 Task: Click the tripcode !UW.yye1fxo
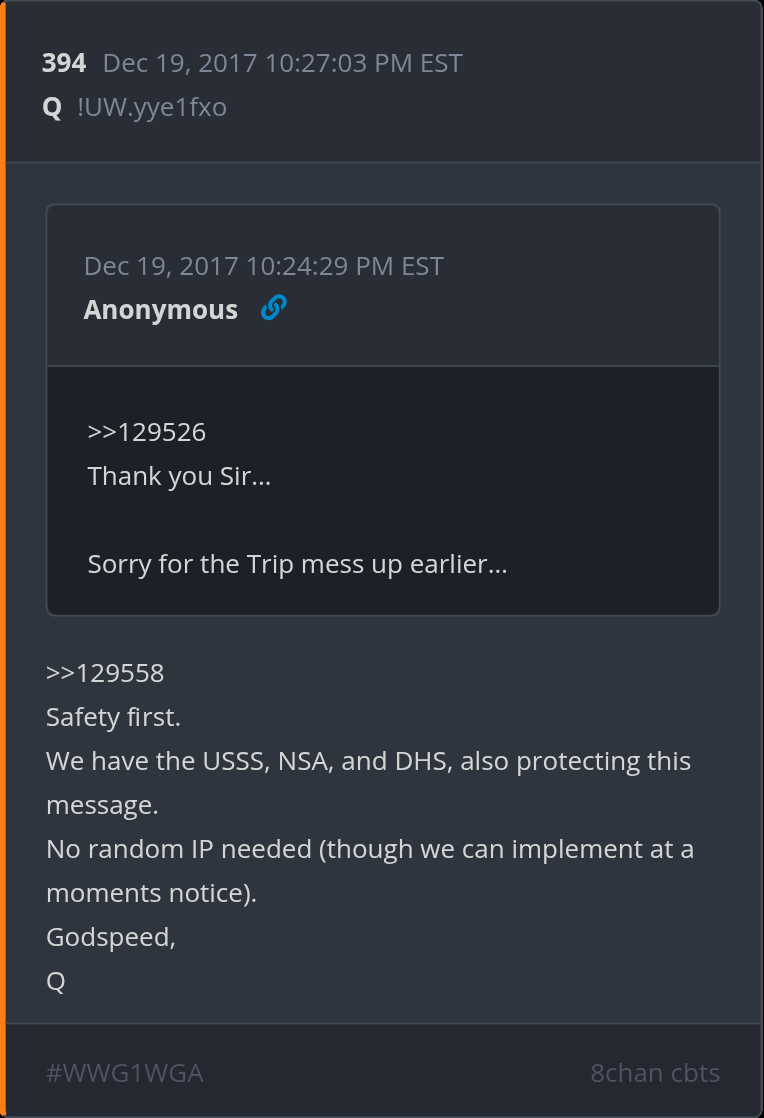(152, 107)
